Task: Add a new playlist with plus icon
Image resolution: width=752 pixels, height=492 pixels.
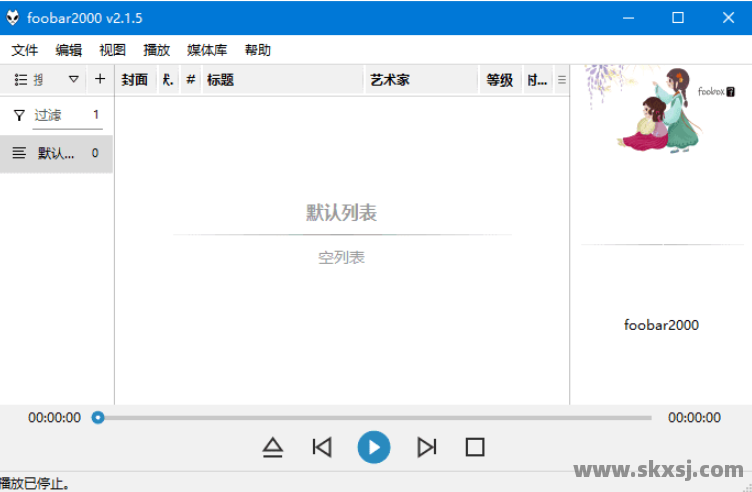Action: click(x=99, y=80)
